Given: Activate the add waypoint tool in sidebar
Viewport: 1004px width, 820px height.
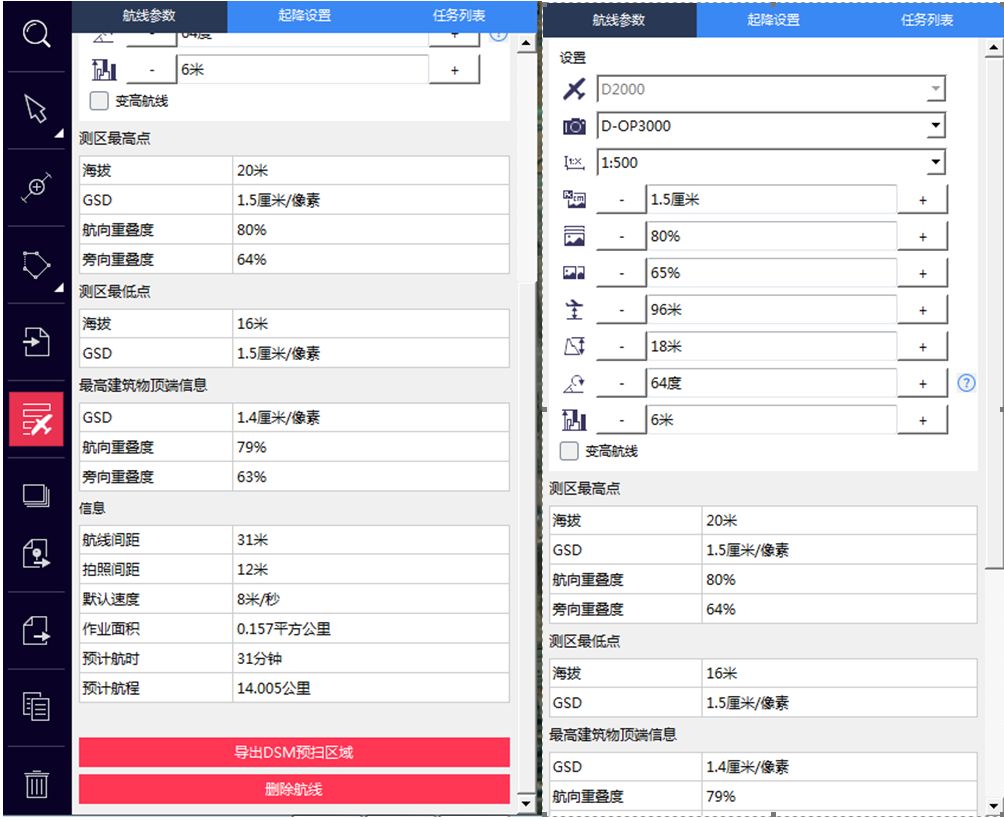Looking at the screenshot, I should pyautogui.click(x=36, y=187).
